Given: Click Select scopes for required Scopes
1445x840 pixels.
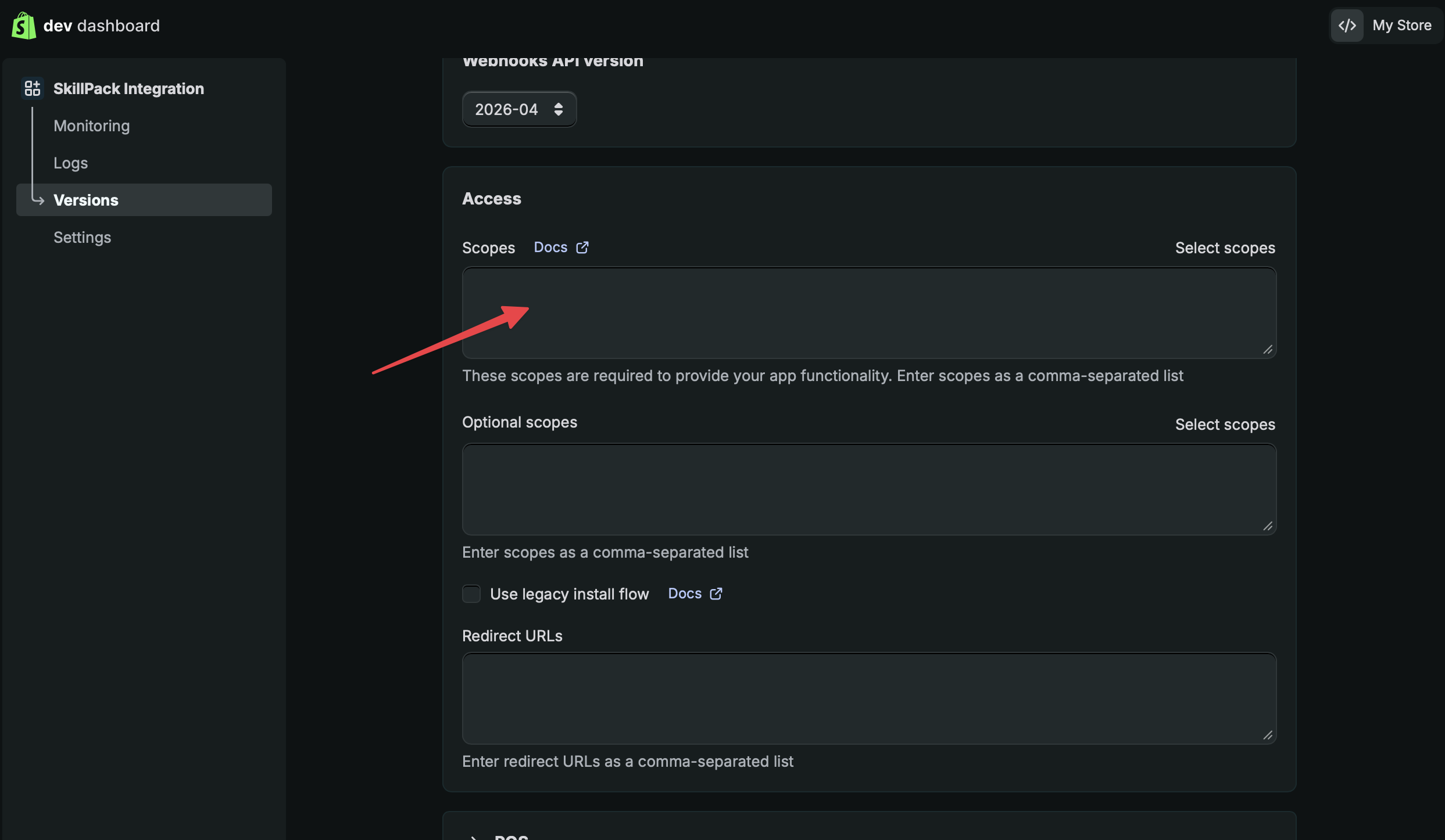Looking at the screenshot, I should point(1225,248).
